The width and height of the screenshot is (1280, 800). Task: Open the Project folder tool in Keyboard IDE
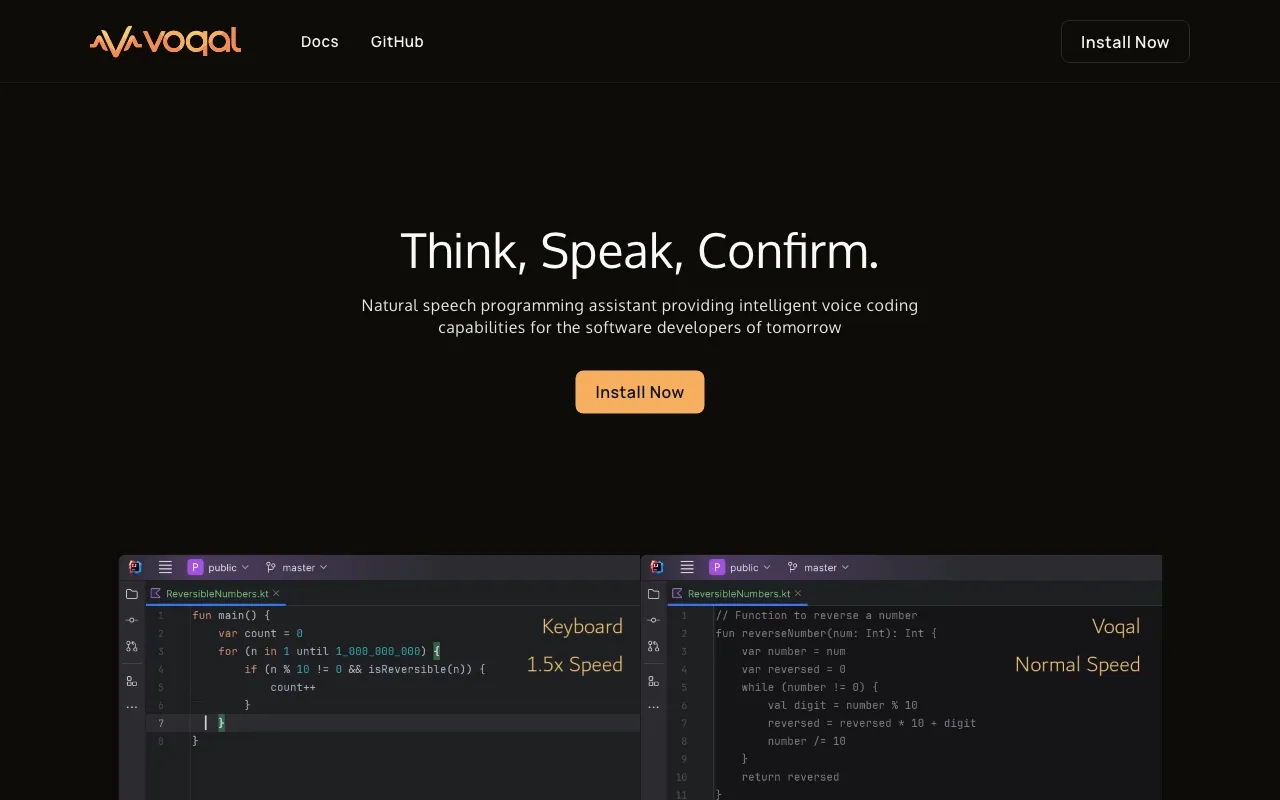132,594
